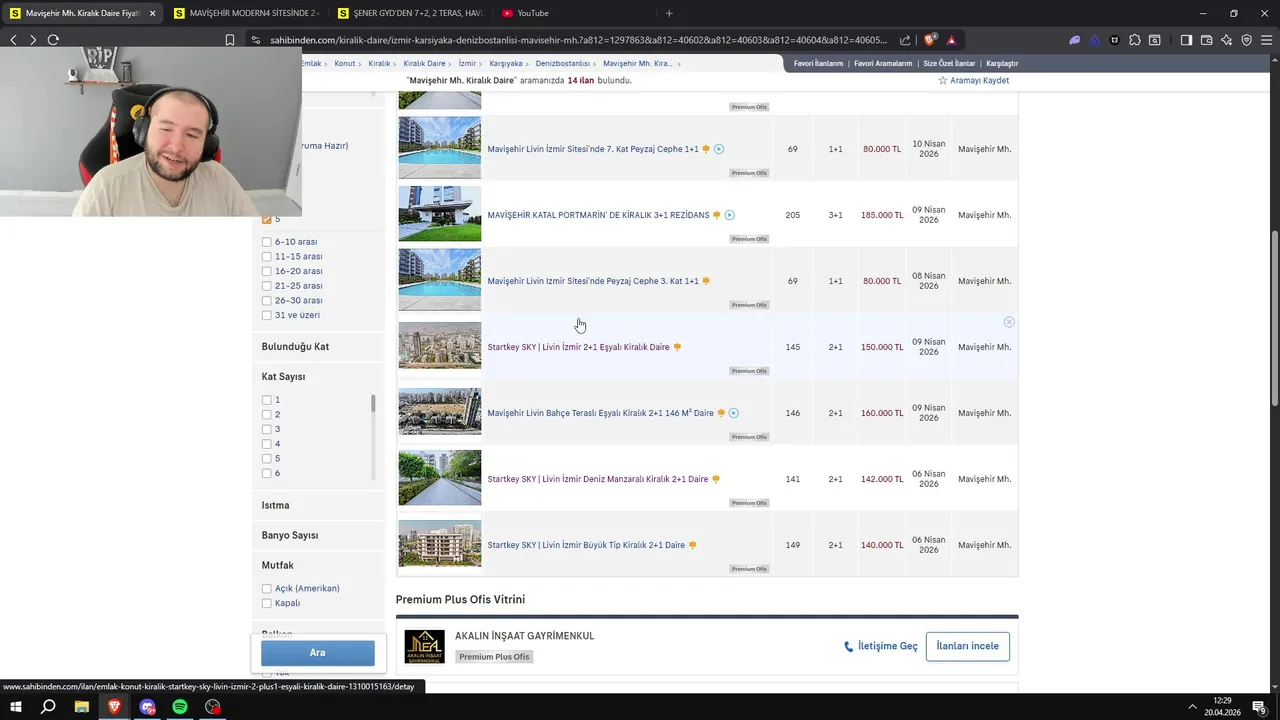The image size is (1280, 720).
Task: Click the star icon beside Aramayı Kaydet
Action: [x=942, y=80]
